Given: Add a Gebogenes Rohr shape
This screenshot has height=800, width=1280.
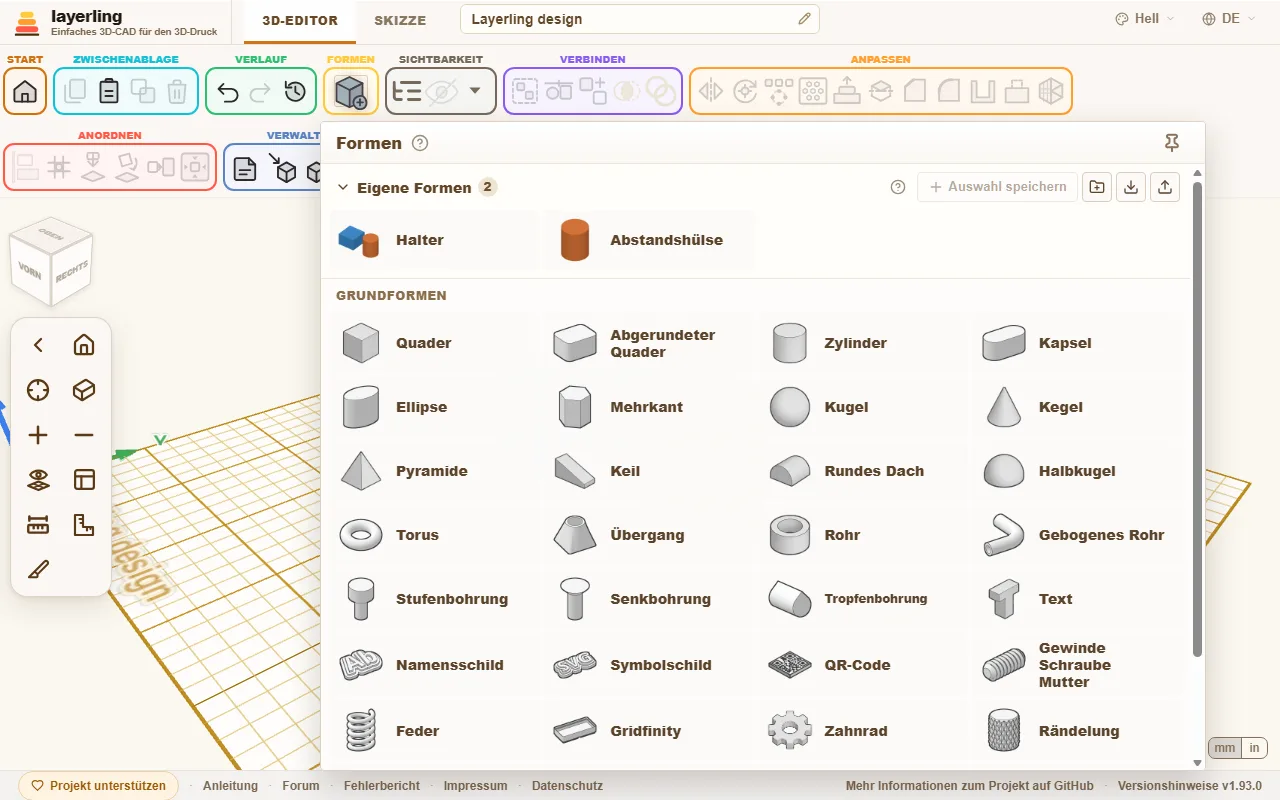Looking at the screenshot, I should coord(1077,535).
